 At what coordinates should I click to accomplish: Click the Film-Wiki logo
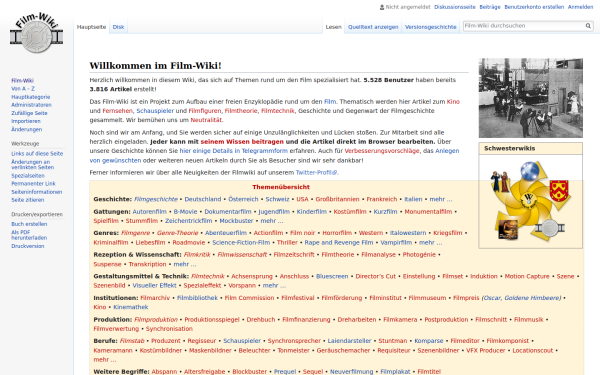(x=36, y=33)
